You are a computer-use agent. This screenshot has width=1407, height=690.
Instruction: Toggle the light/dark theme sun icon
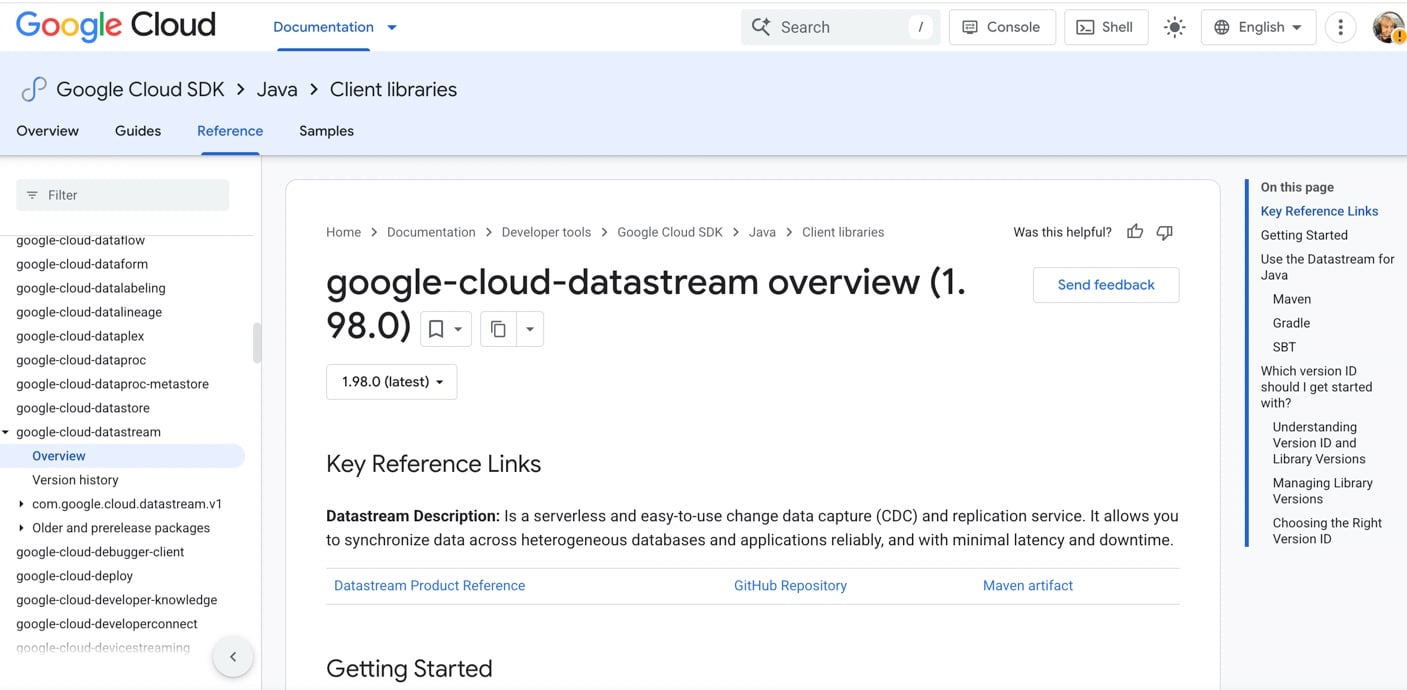pyautogui.click(x=1174, y=27)
